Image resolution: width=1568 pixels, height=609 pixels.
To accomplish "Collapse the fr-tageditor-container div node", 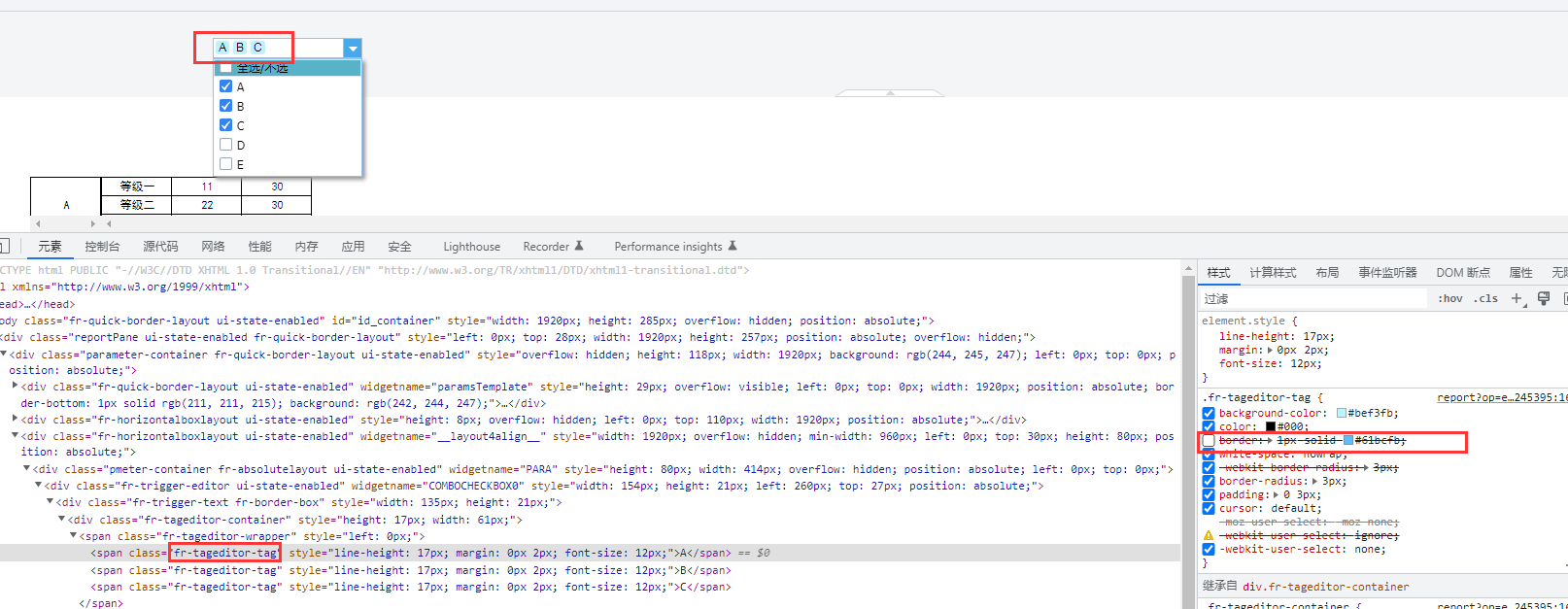I will [62, 520].
